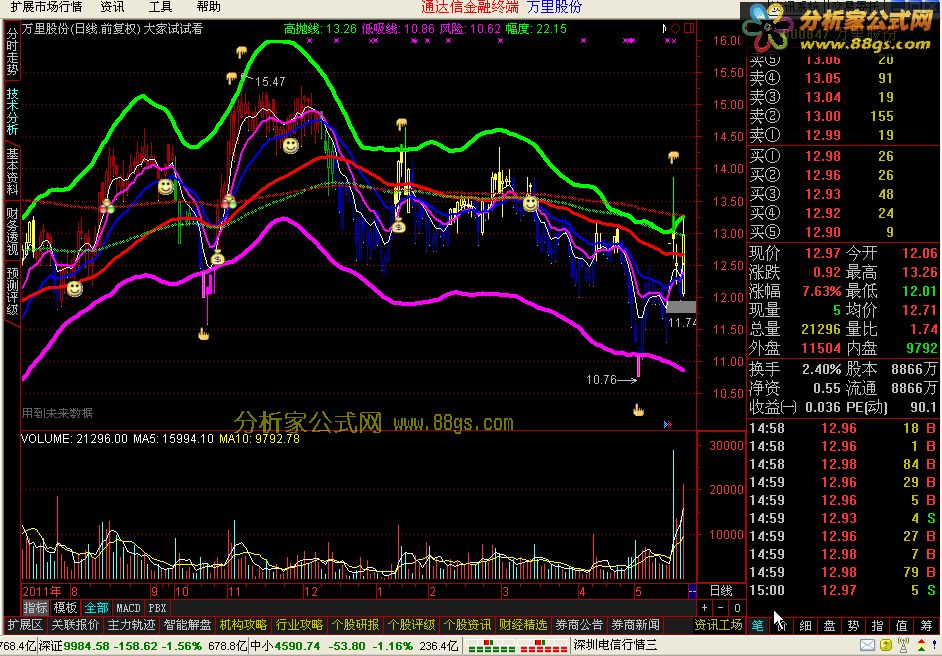Select the 盘 tab
Image resolution: width=942 pixels, height=656 pixels.
830,625
